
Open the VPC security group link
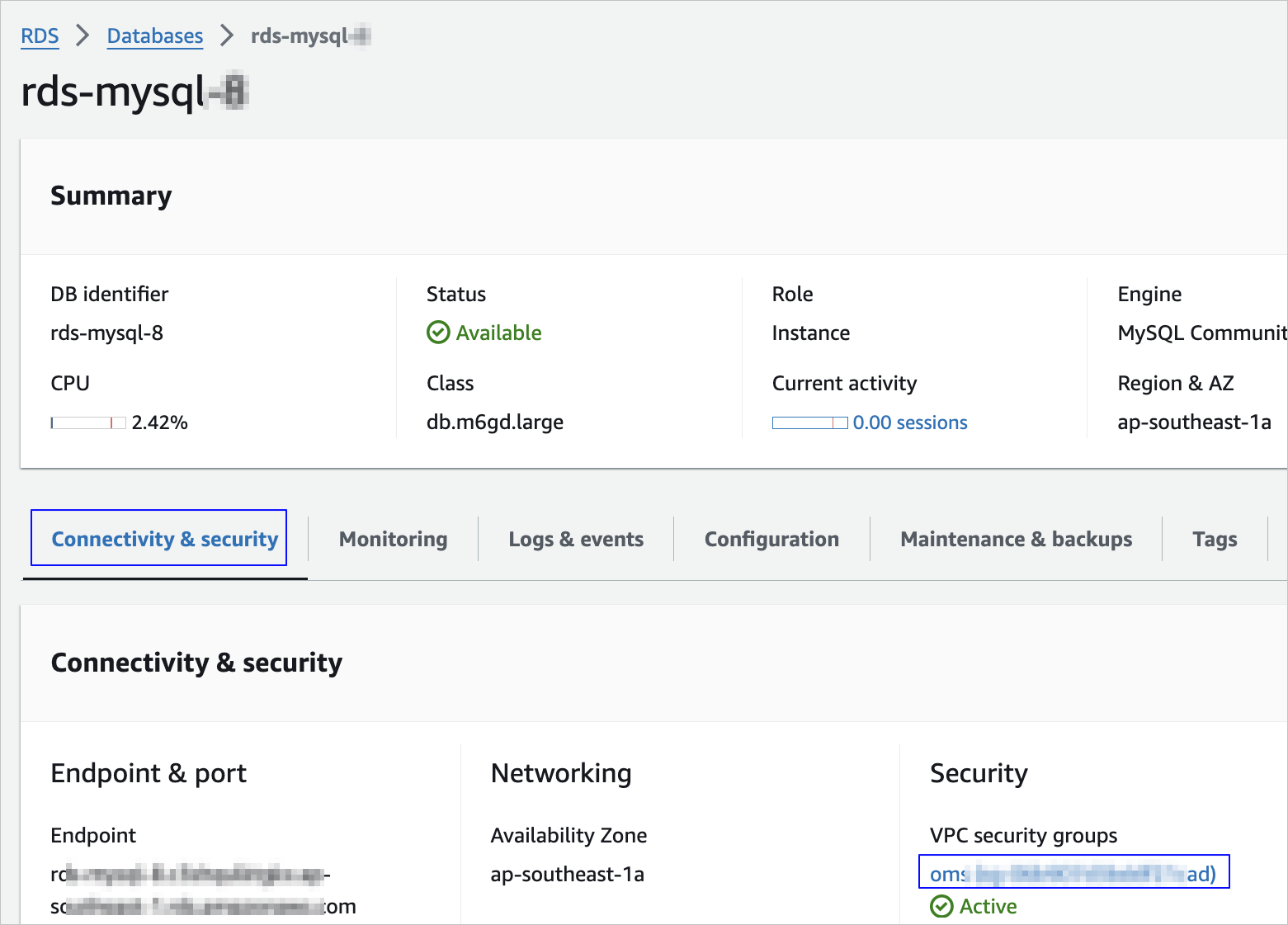coord(1073,874)
